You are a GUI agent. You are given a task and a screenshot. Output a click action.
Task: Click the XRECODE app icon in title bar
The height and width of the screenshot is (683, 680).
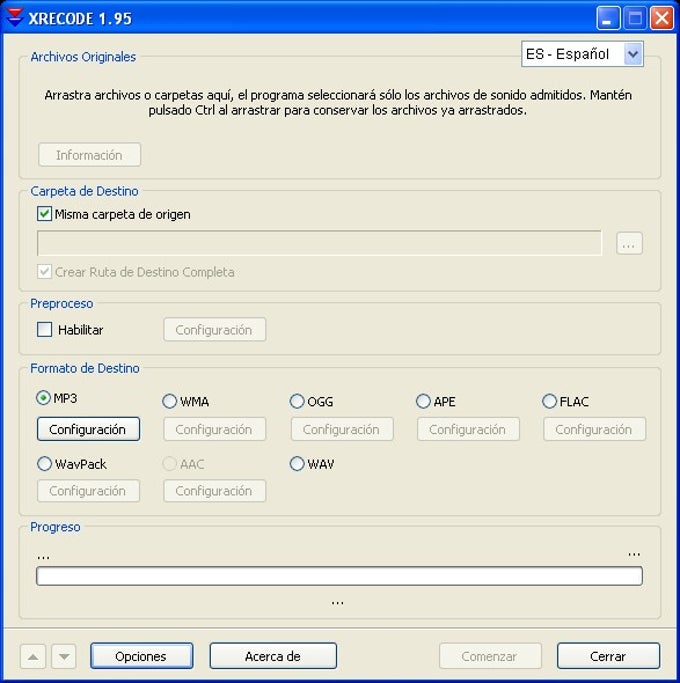(x=15, y=18)
